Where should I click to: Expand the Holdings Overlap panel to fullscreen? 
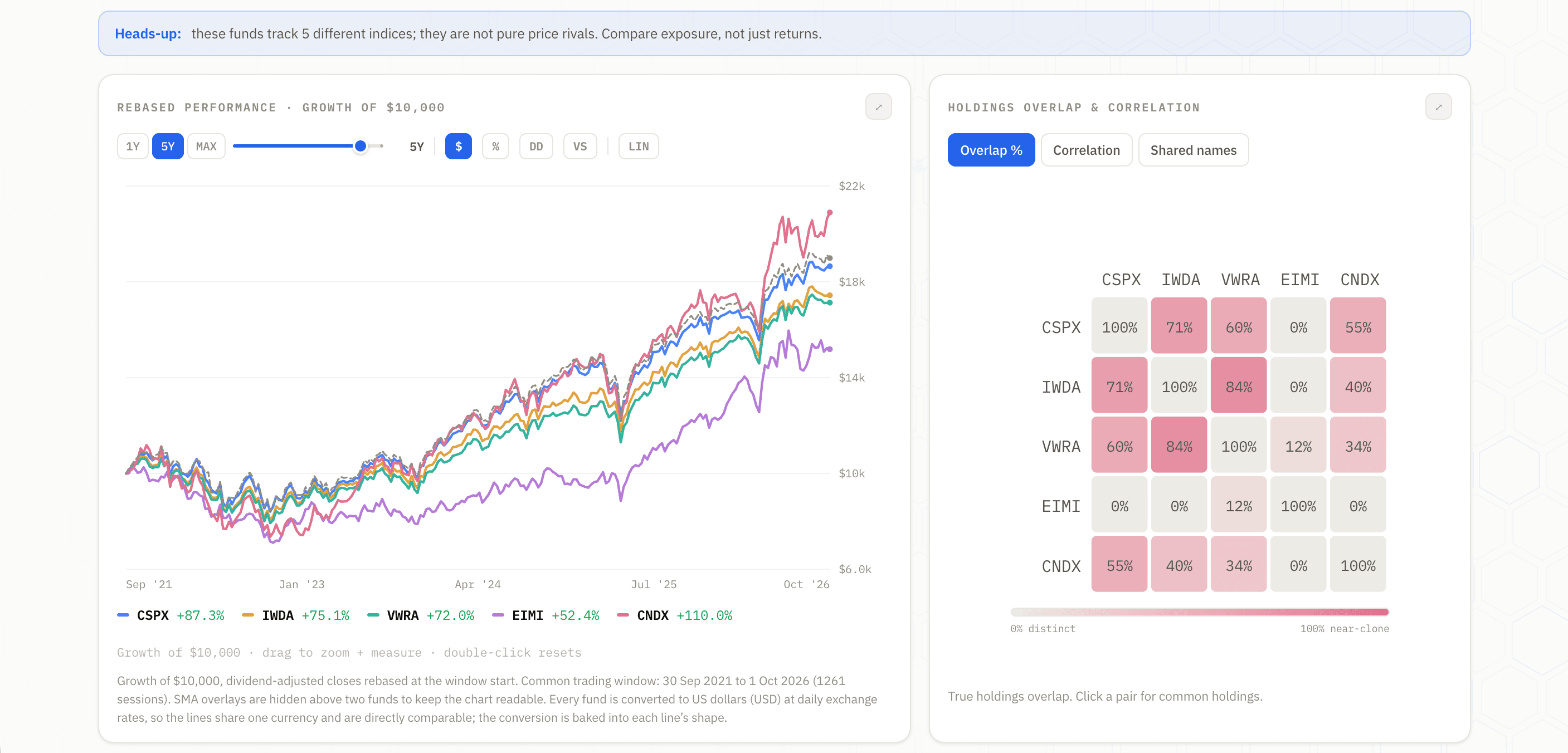(x=1438, y=107)
